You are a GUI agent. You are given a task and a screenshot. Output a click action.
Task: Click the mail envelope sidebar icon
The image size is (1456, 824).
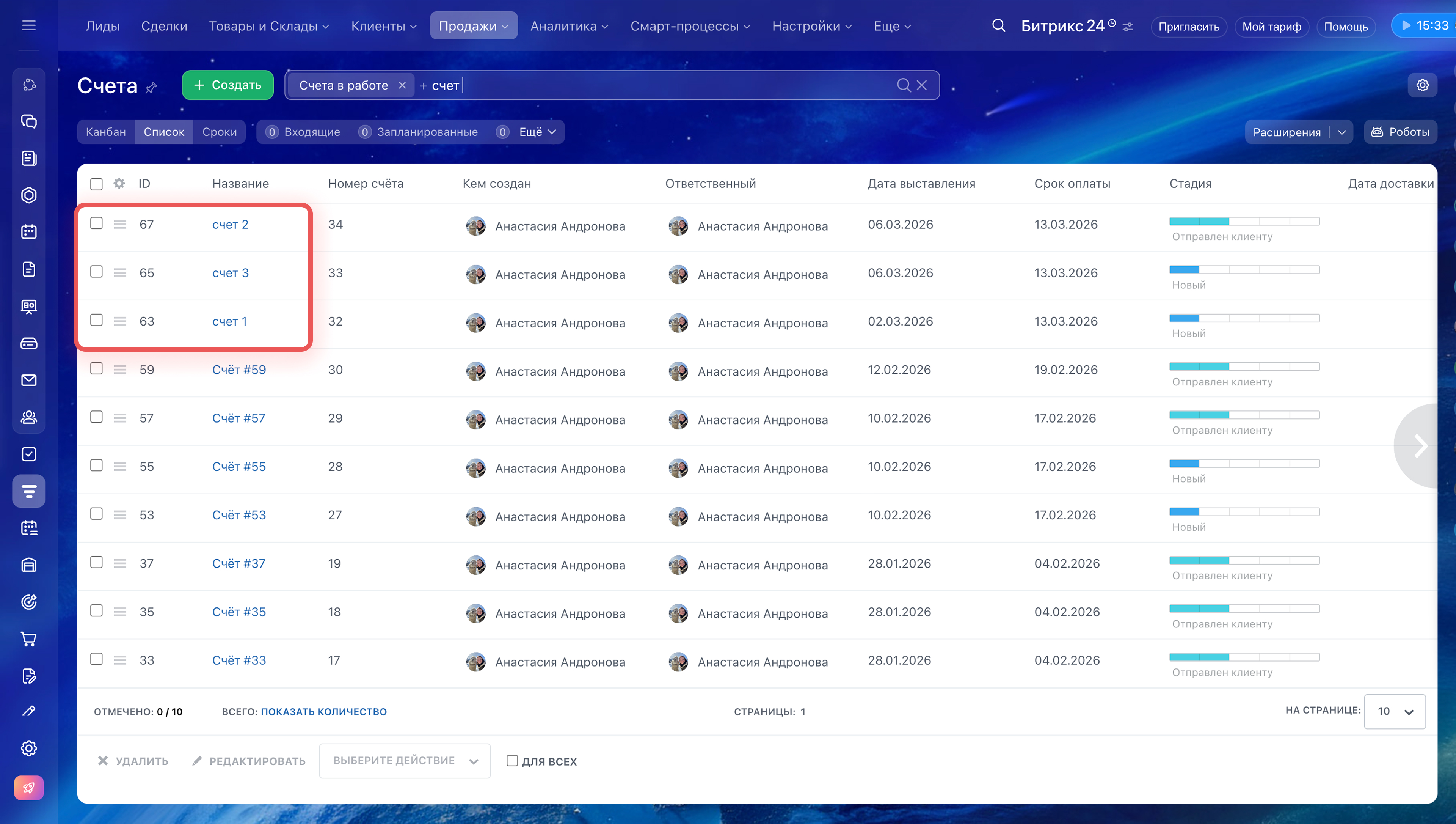(29, 380)
